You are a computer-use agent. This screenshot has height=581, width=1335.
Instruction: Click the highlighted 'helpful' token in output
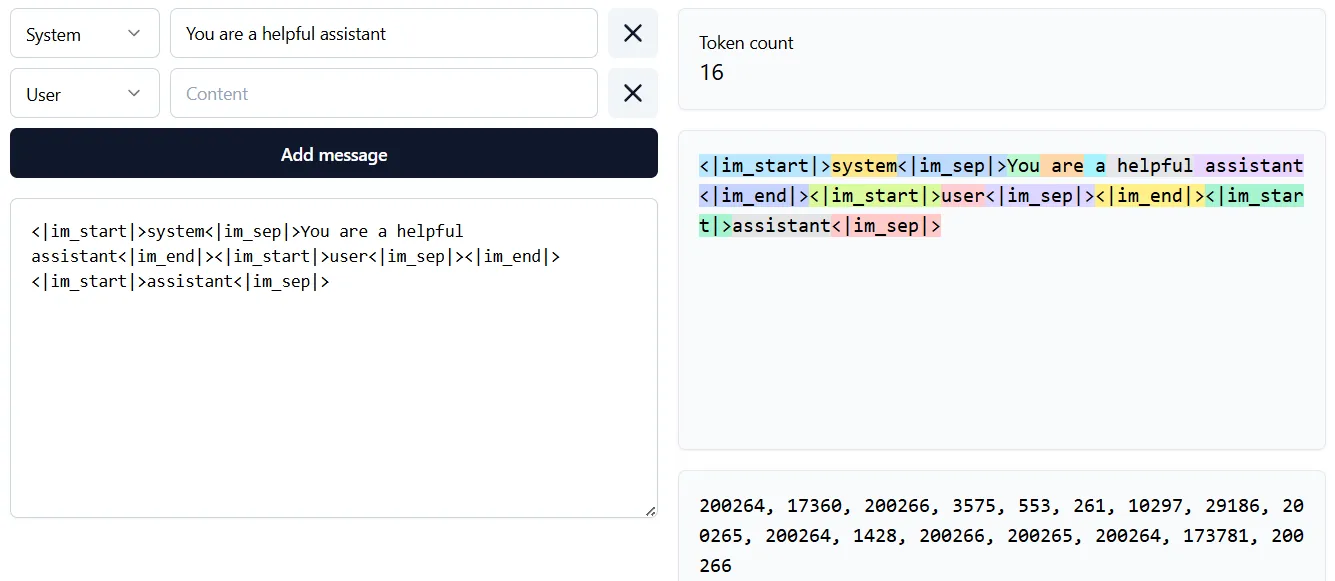point(1155,166)
